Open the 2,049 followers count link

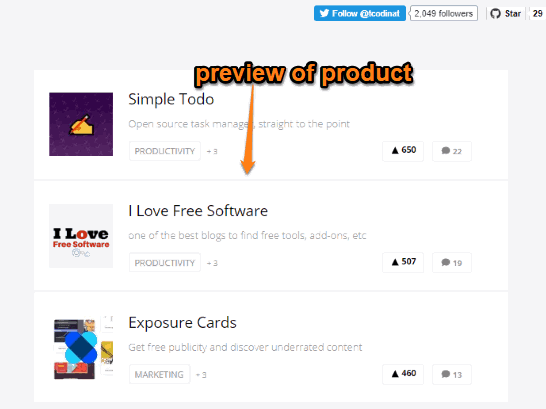(x=444, y=13)
